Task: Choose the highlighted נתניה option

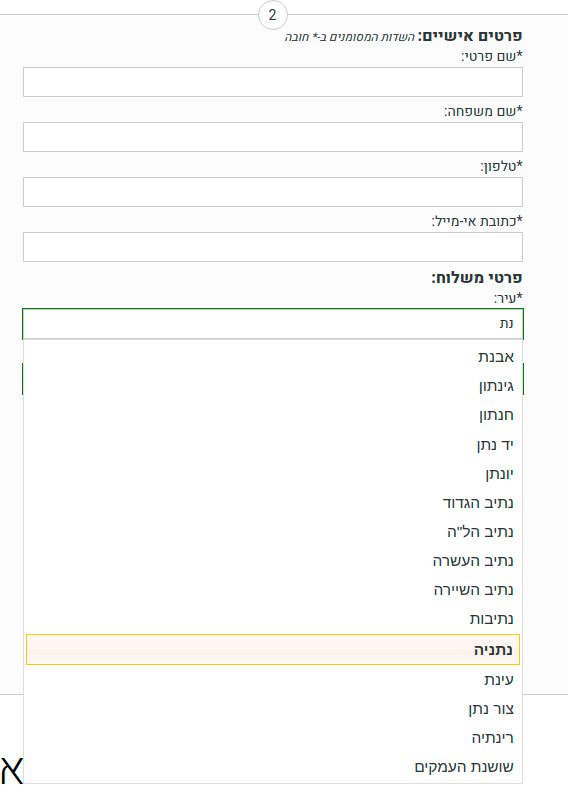Action: pyautogui.click(x=273, y=650)
